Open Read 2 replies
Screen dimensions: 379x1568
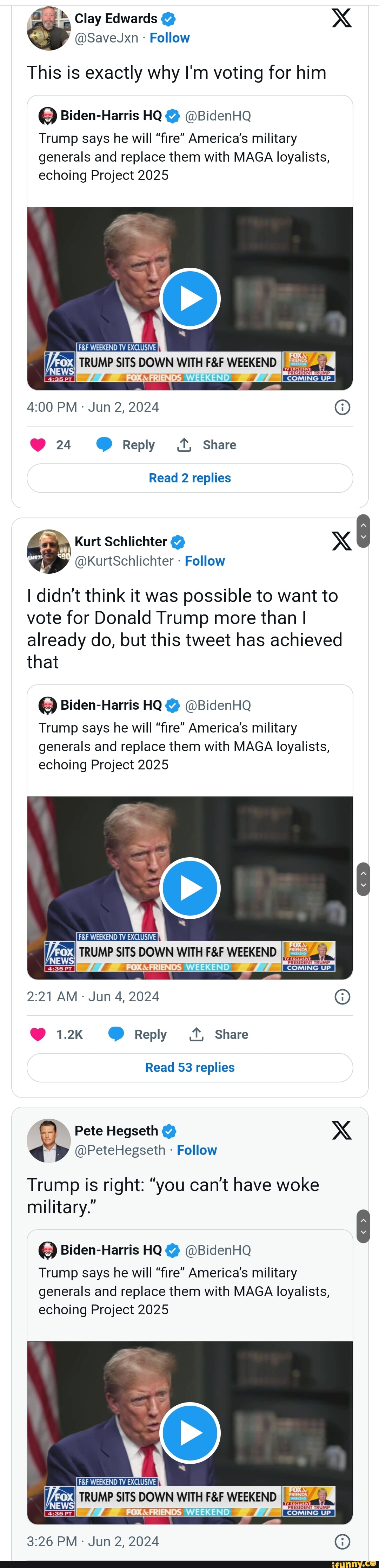pyautogui.click(x=190, y=478)
